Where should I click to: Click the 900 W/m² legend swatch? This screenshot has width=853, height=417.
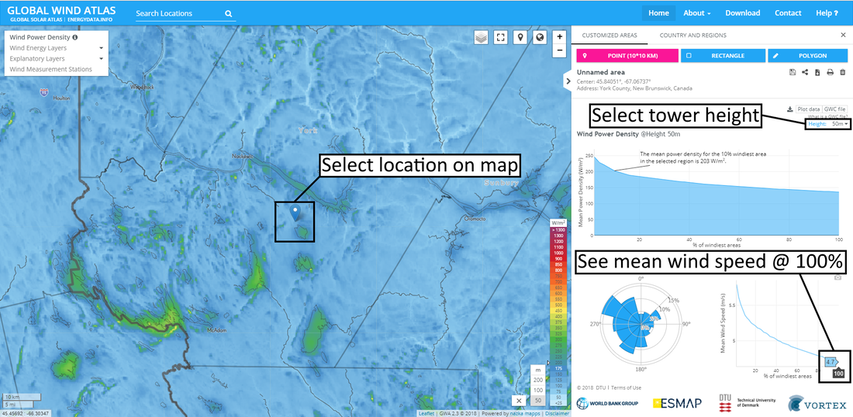[x=558, y=259]
